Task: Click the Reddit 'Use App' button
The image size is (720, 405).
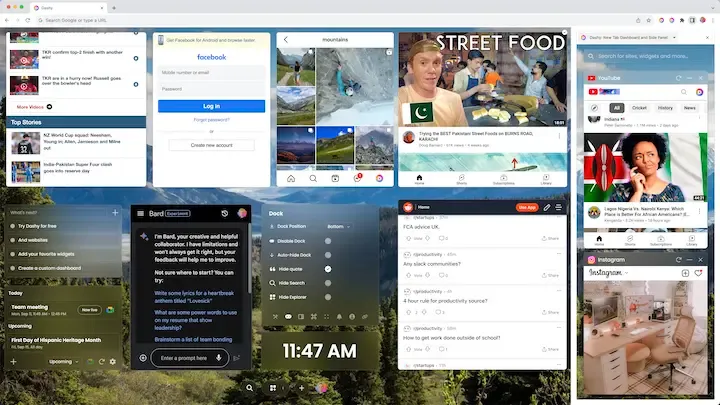Action: 527,208
